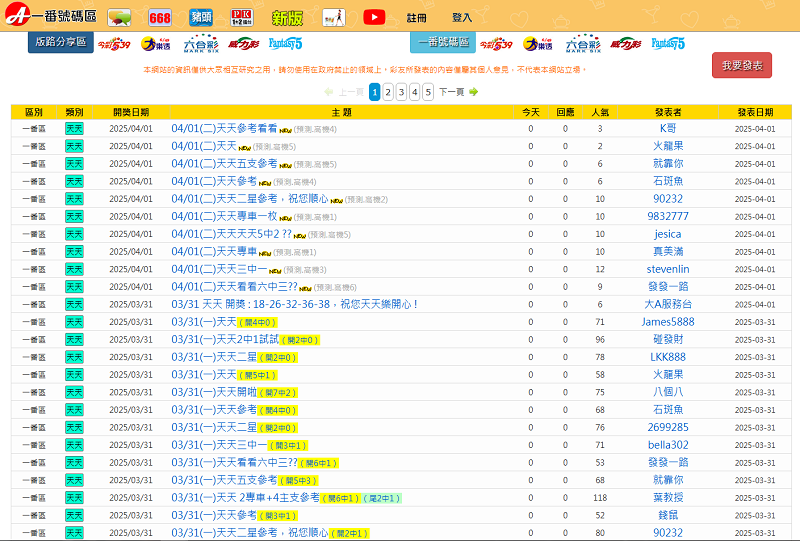Viewport: 800px width, 541px height.
Task: Open the 註冊 menu item
Action: click(417, 18)
